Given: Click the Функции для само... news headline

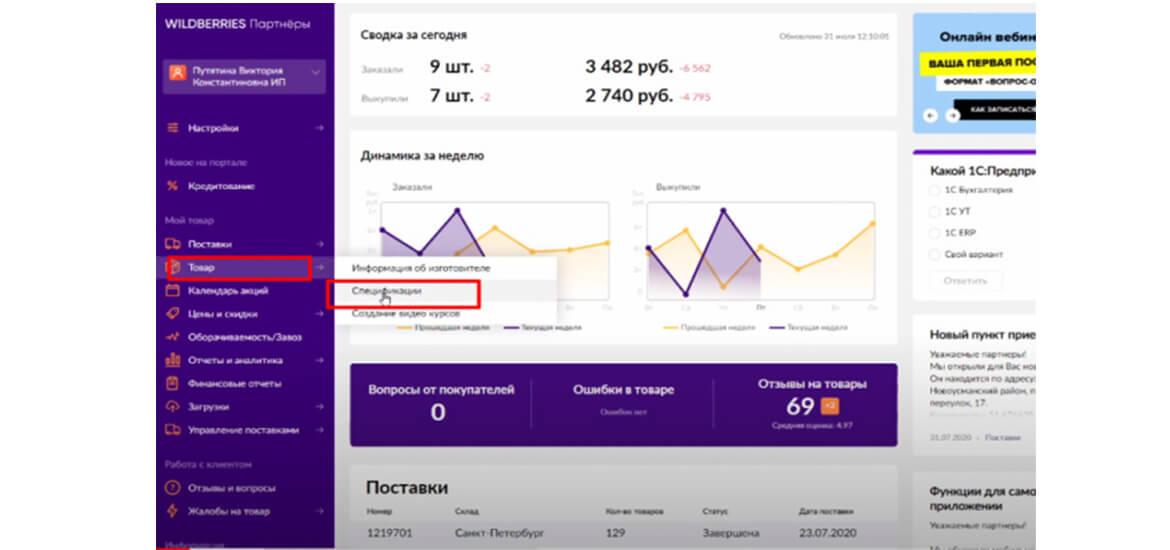Looking at the screenshot, I should coord(982,499).
